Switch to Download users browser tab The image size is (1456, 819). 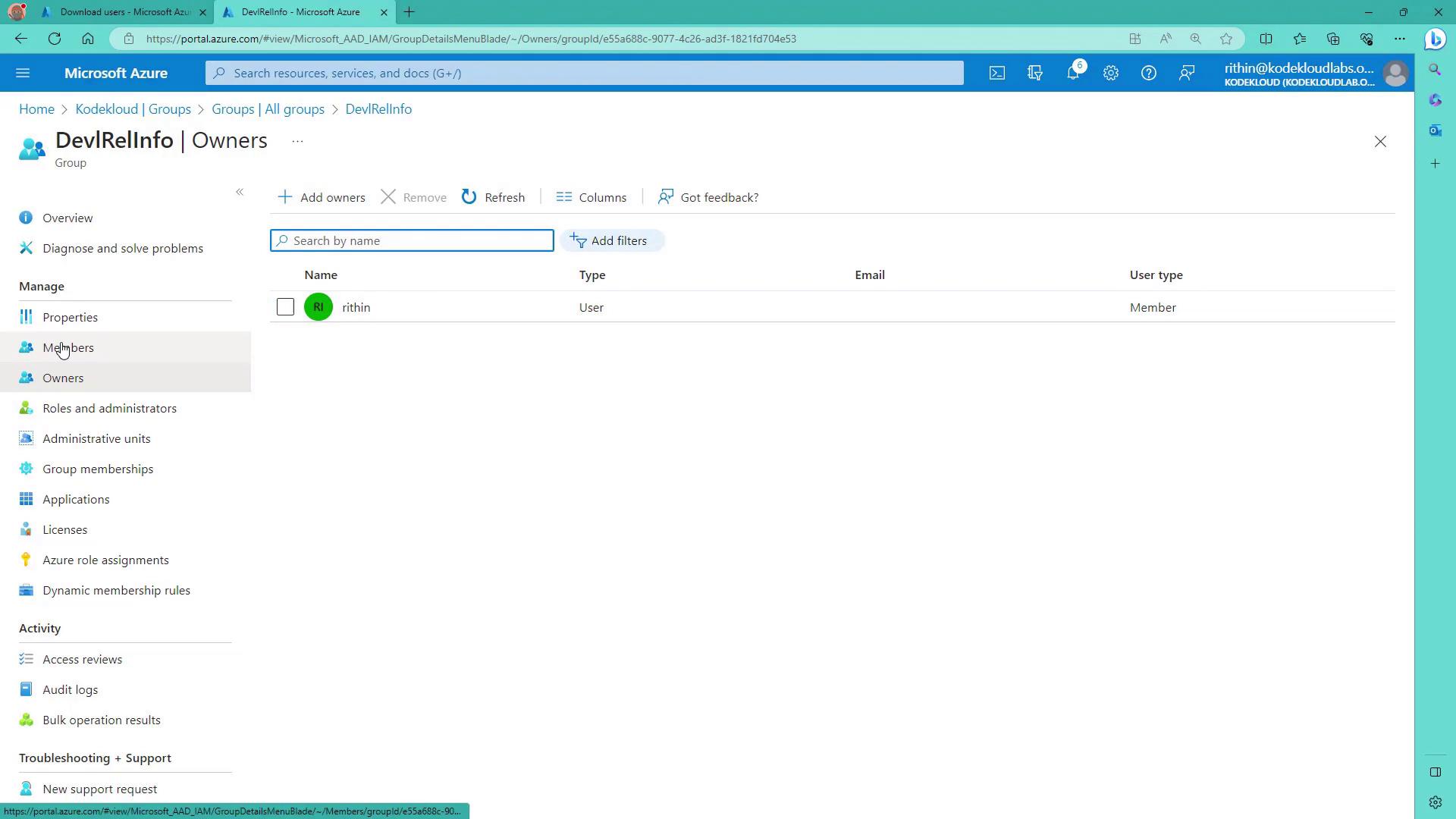point(125,12)
